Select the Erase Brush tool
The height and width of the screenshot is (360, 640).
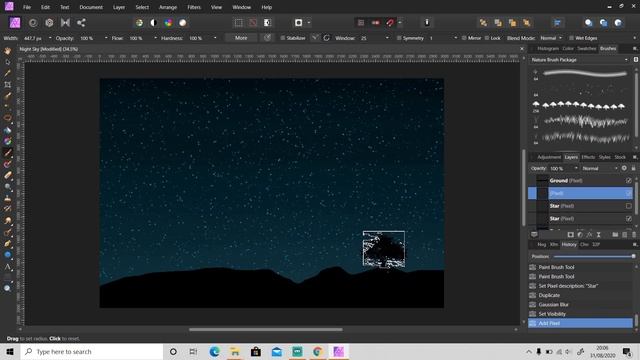pos(8,176)
